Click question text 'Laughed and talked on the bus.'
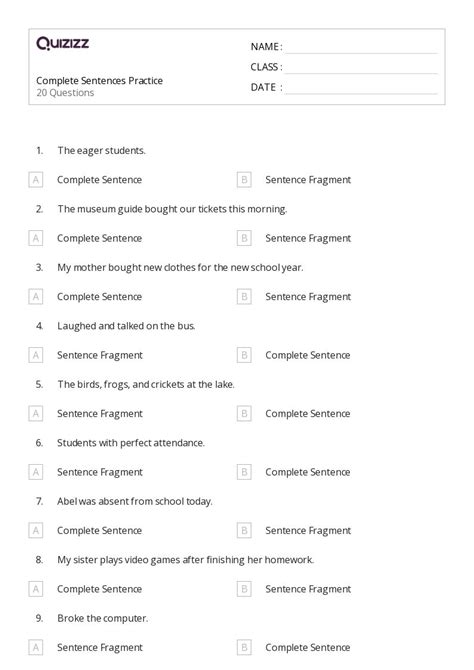The image size is (474, 670). click(x=127, y=326)
